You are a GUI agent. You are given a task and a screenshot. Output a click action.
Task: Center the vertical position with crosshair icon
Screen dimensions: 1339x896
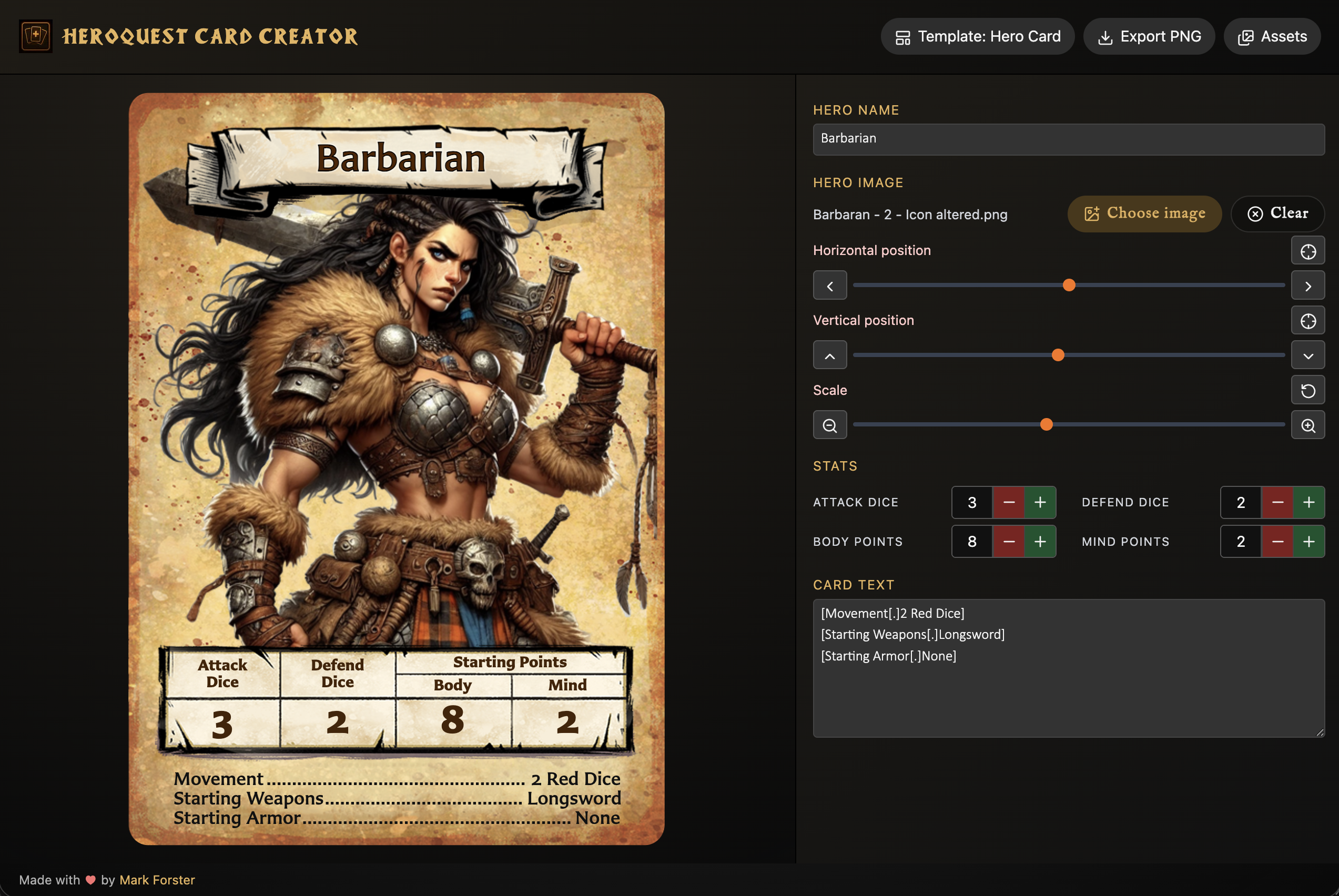(x=1307, y=321)
